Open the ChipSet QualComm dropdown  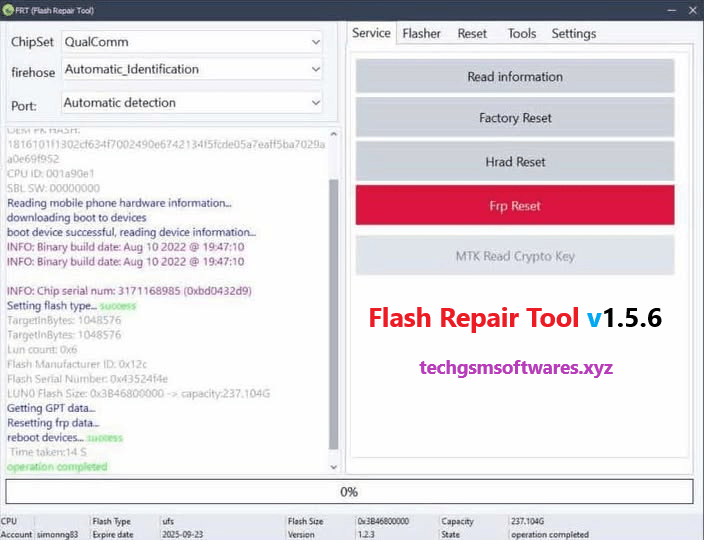coord(192,42)
